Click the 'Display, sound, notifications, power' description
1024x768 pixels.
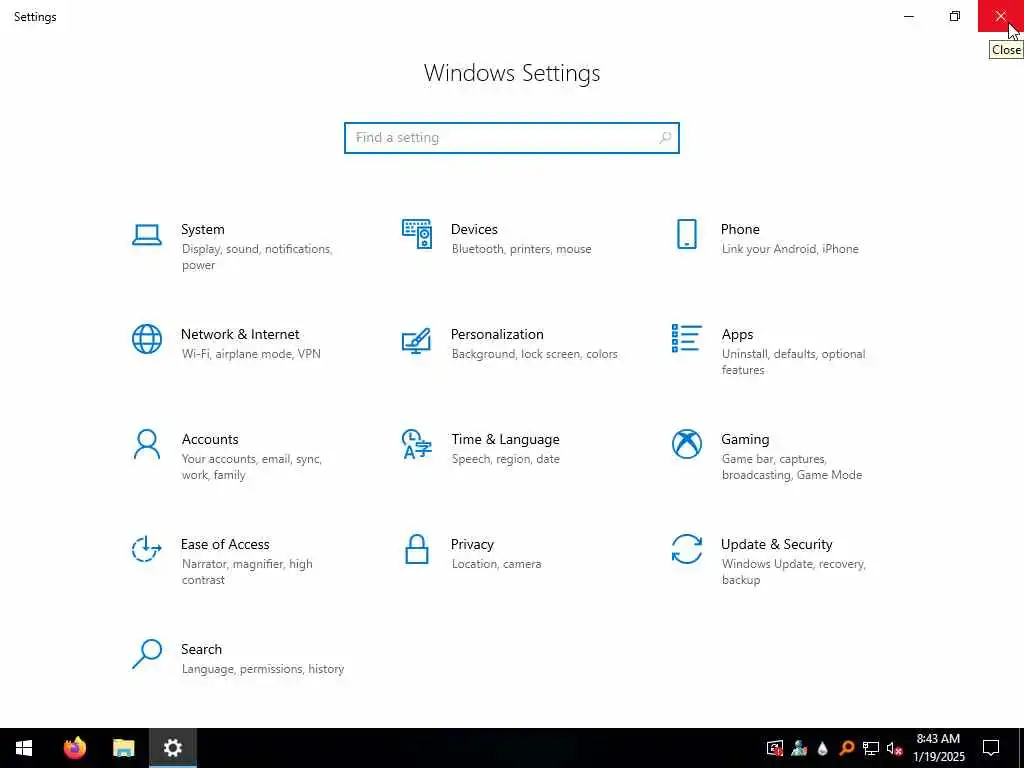click(x=257, y=257)
